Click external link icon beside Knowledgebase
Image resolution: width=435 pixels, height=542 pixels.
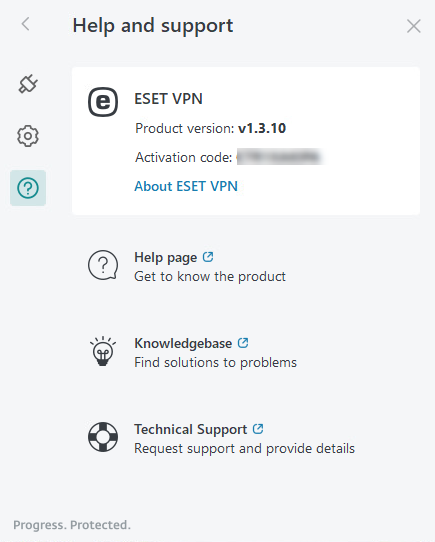coord(243,343)
